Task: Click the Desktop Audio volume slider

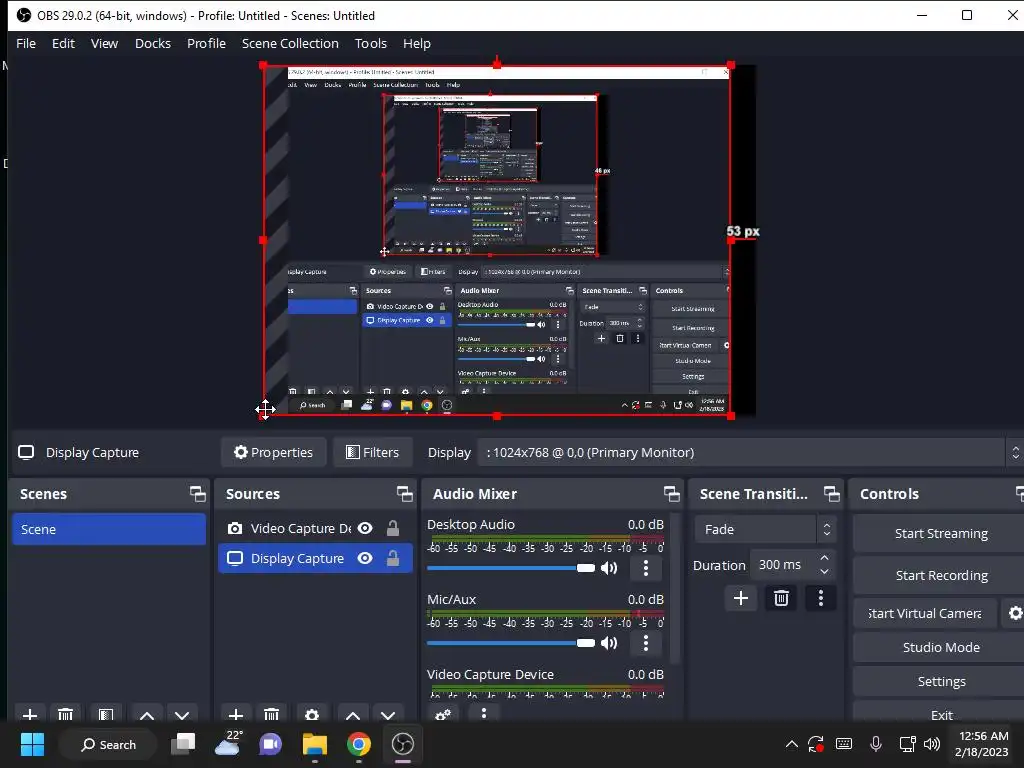Action: pyautogui.click(x=511, y=568)
